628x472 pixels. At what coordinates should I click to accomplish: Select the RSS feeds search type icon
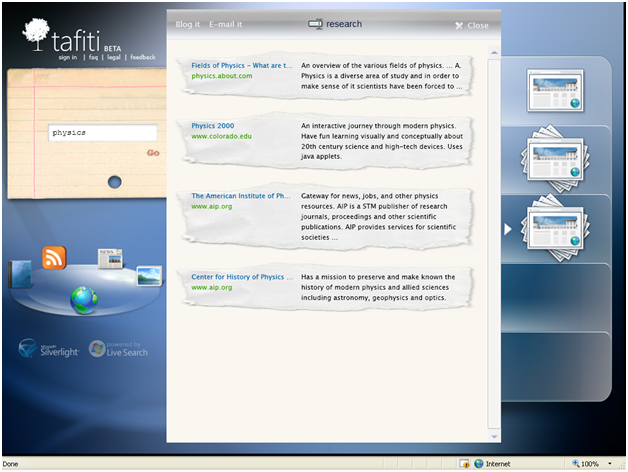click(x=54, y=258)
